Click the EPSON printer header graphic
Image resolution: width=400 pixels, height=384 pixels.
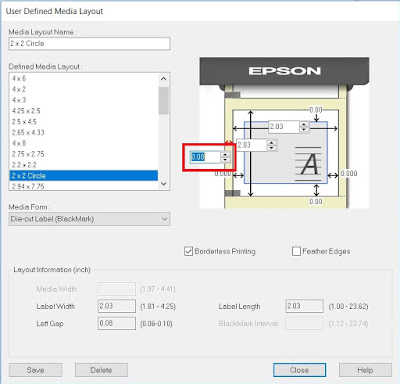click(284, 71)
